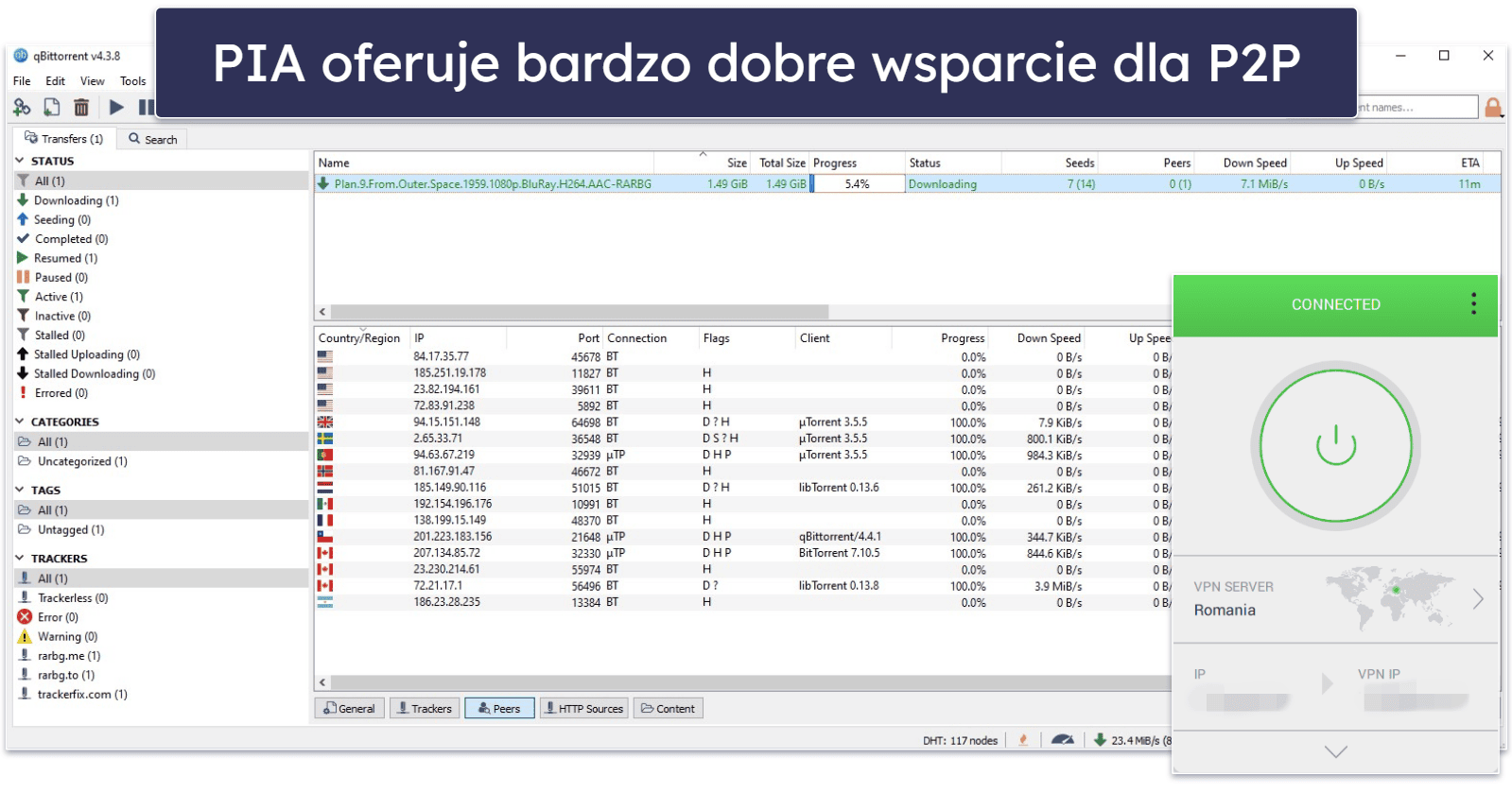
Task: Collapse the CATEGORIES section
Action: [20, 422]
